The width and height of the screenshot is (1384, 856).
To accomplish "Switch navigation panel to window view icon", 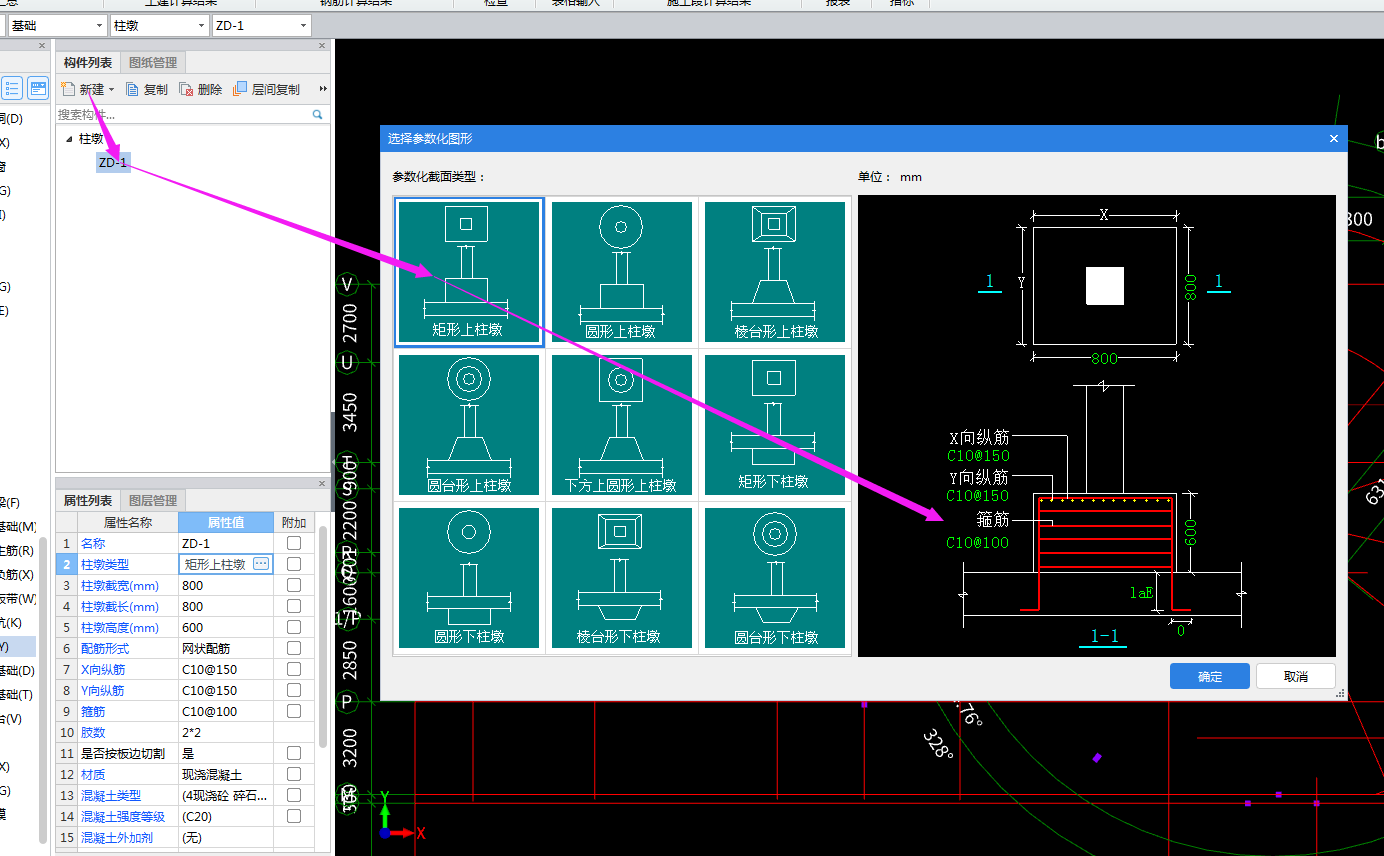I will [x=38, y=89].
